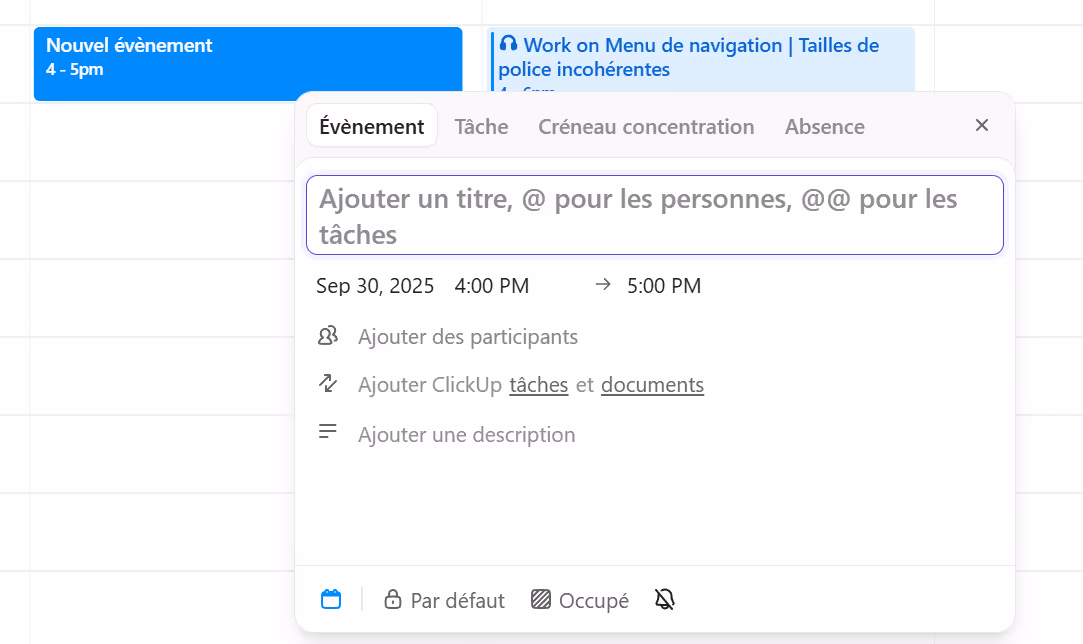Toggle availability from Occupé
This screenshot has width=1083, height=644.
pos(594,600)
